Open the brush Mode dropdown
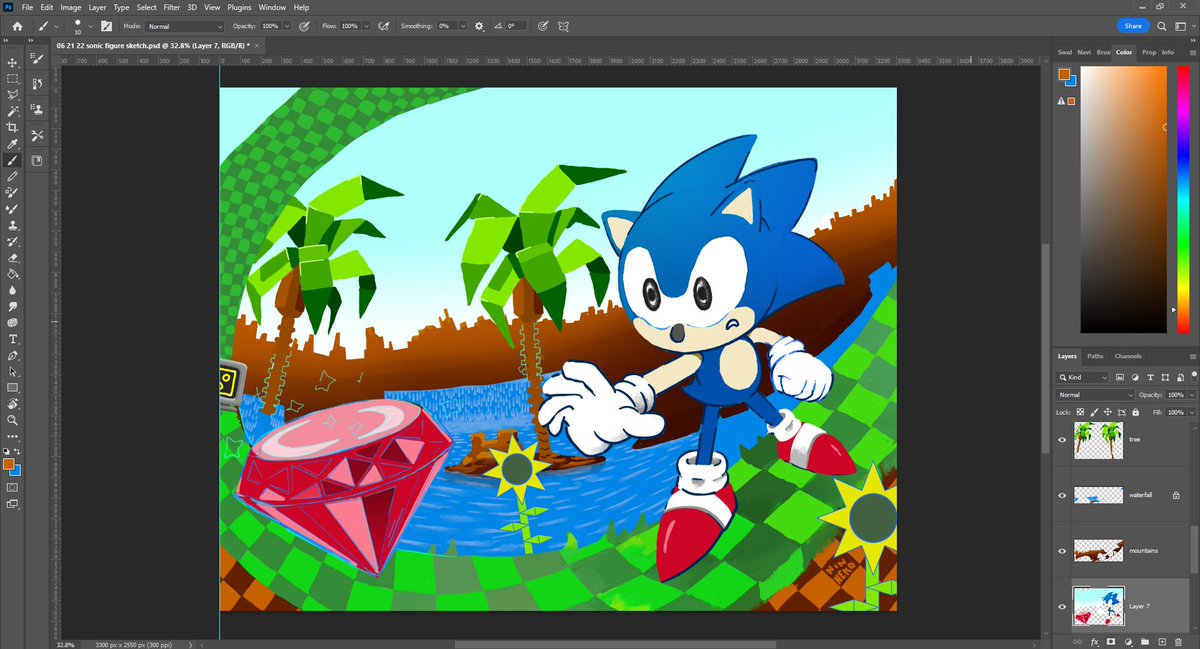Image resolution: width=1200 pixels, height=649 pixels. 184,26
